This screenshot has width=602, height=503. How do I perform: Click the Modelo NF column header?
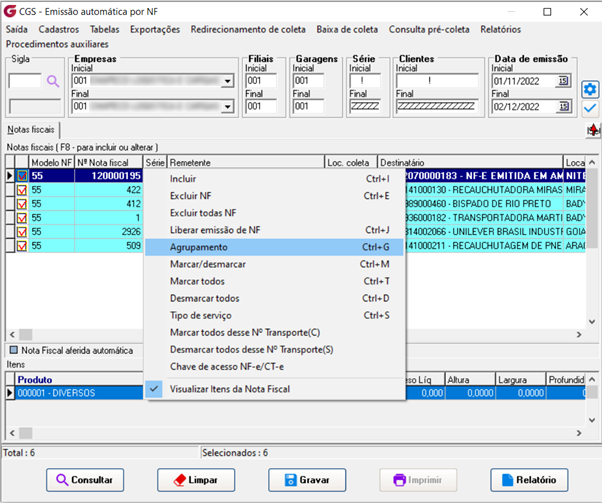tap(51, 163)
